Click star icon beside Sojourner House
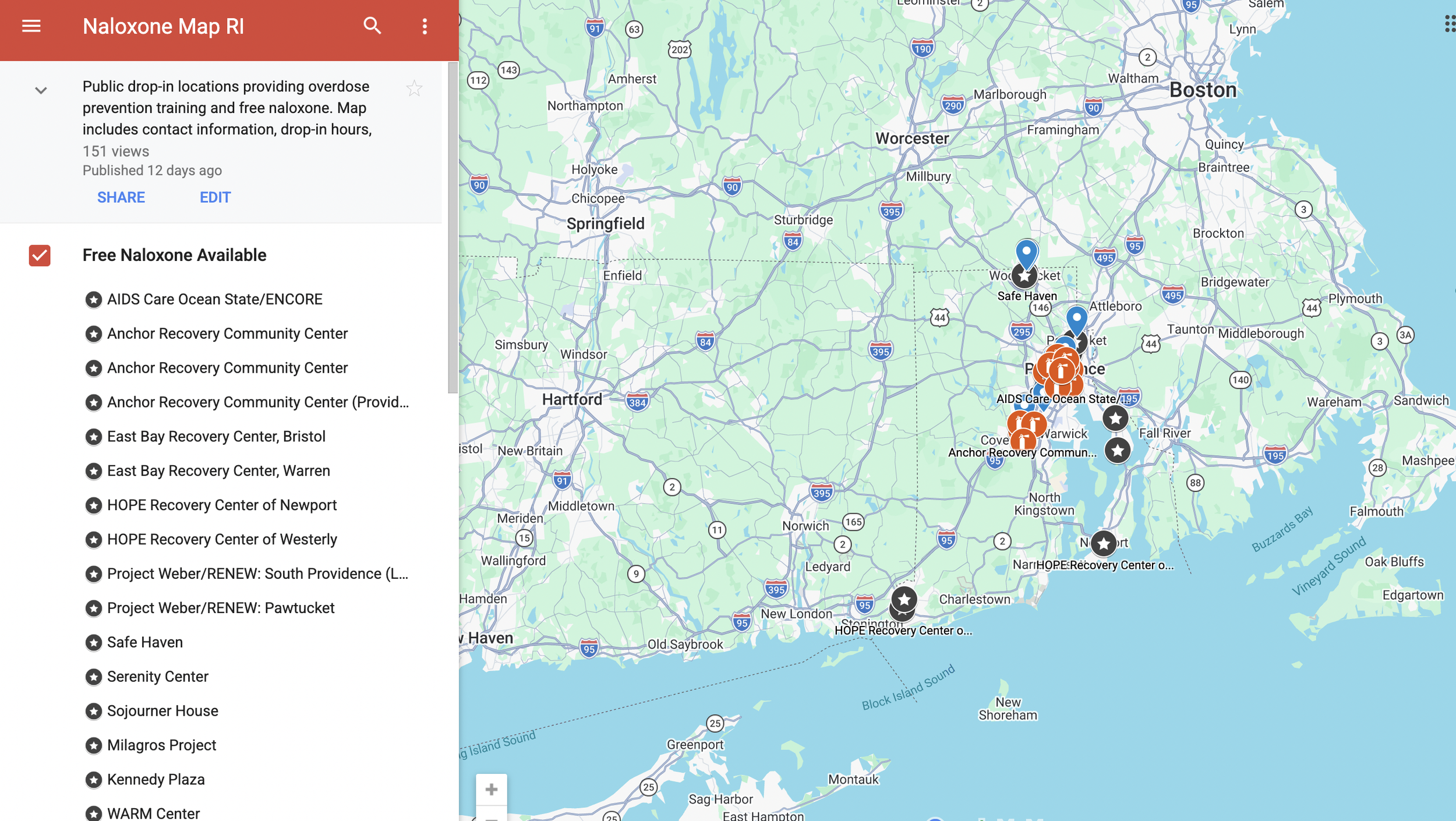The height and width of the screenshot is (821, 1456). (93, 712)
